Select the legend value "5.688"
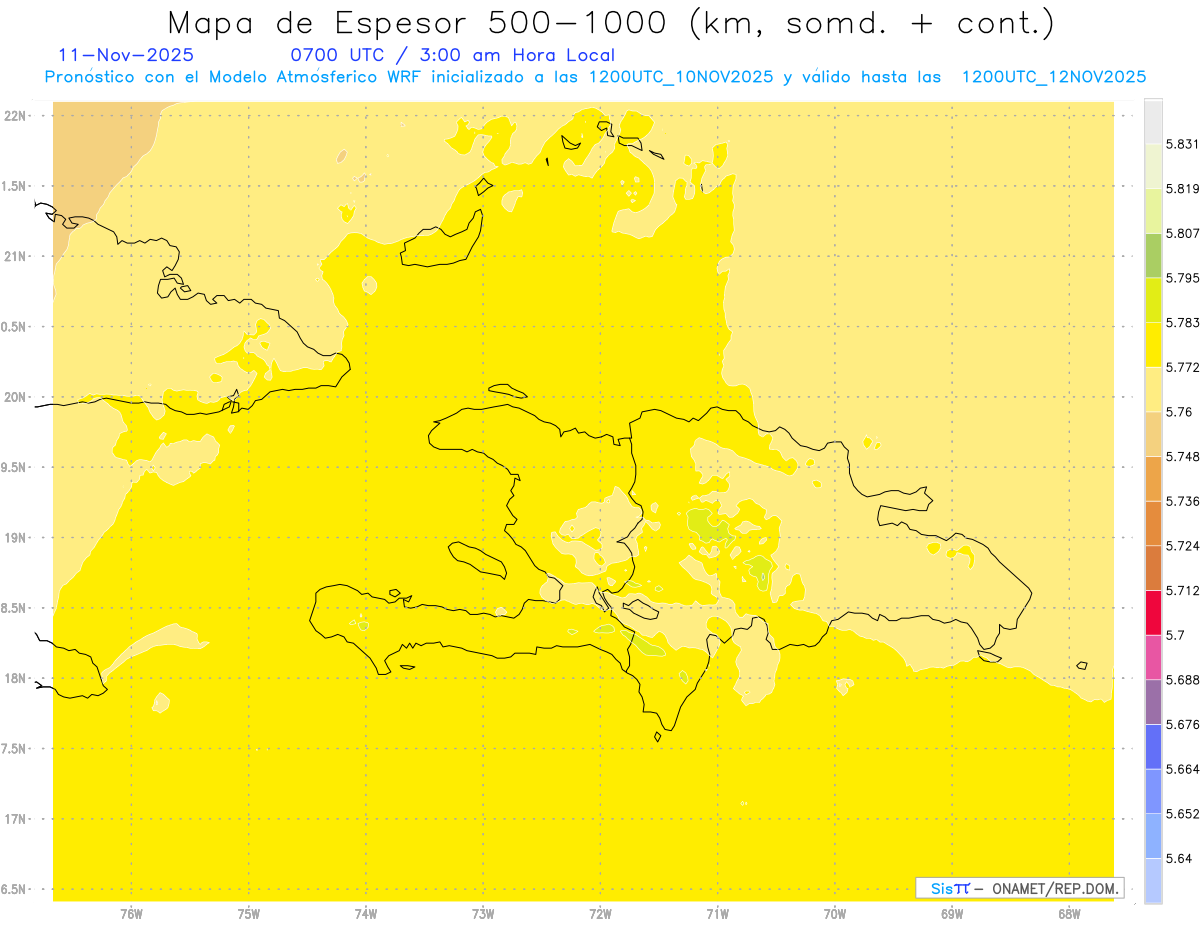This screenshot has height=927, width=1200. (1183, 680)
